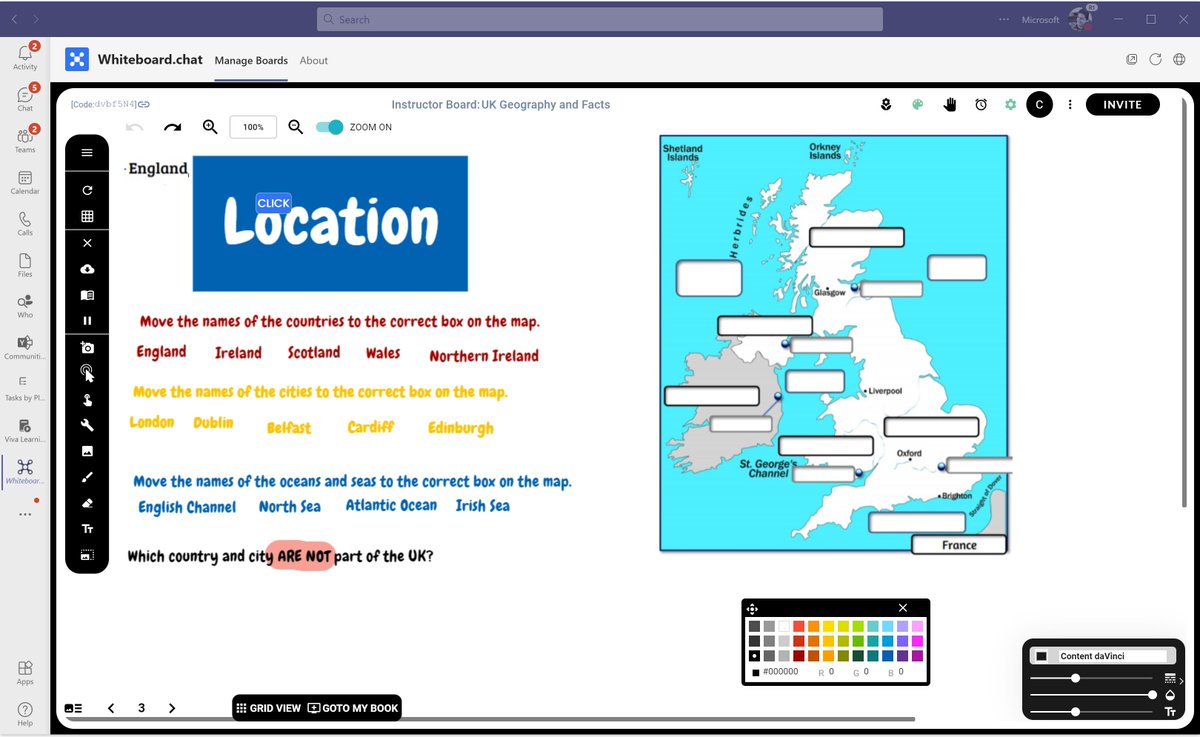Viewport: 1200px width, 737px height.
Task: Click the pause icon in the left toolbar
Action: click(87, 320)
